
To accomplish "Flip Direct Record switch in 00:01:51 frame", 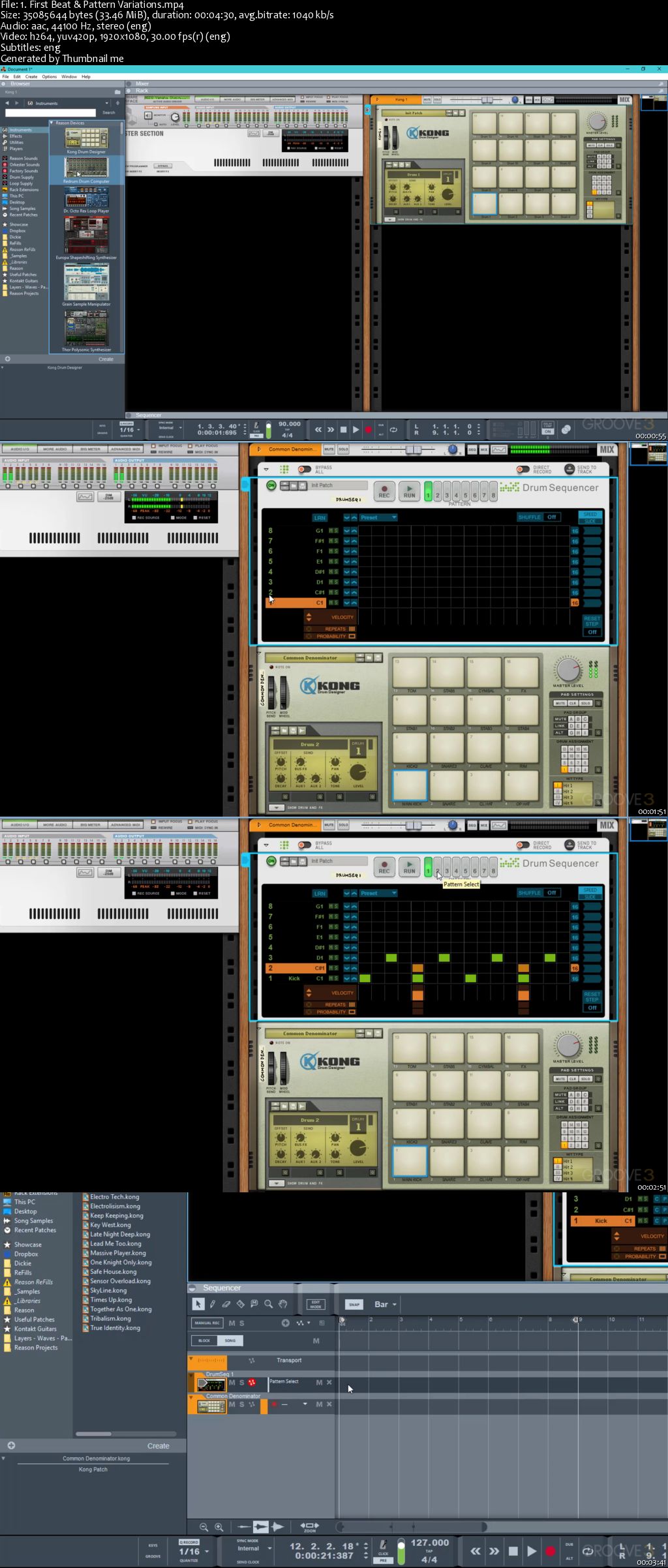I will click(x=523, y=469).
